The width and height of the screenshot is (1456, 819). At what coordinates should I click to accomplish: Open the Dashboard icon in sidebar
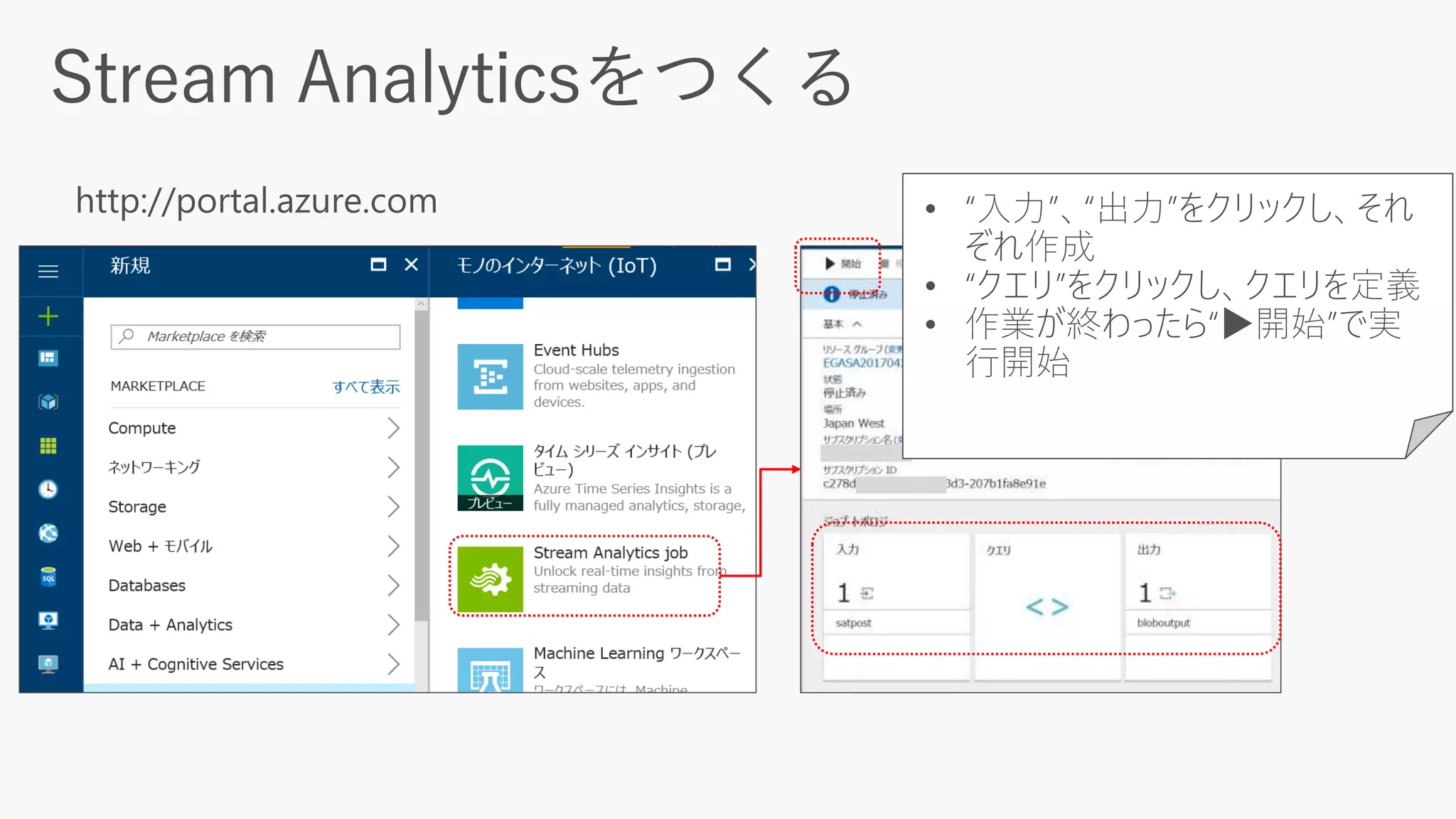coord(48,358)
